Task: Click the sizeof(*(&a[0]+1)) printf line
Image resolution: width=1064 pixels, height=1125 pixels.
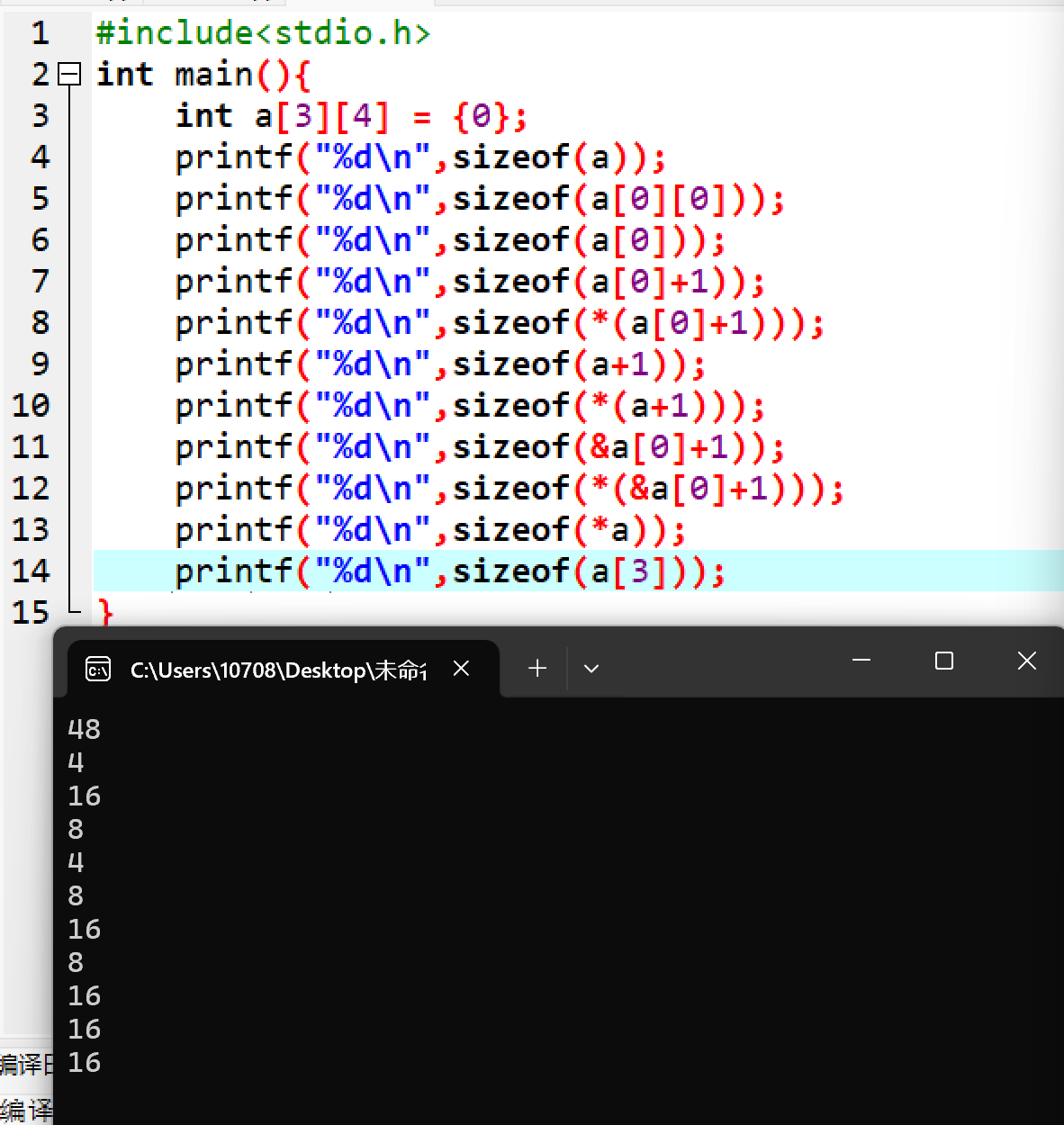Action: pyautogui.click(x=509, y=489)
